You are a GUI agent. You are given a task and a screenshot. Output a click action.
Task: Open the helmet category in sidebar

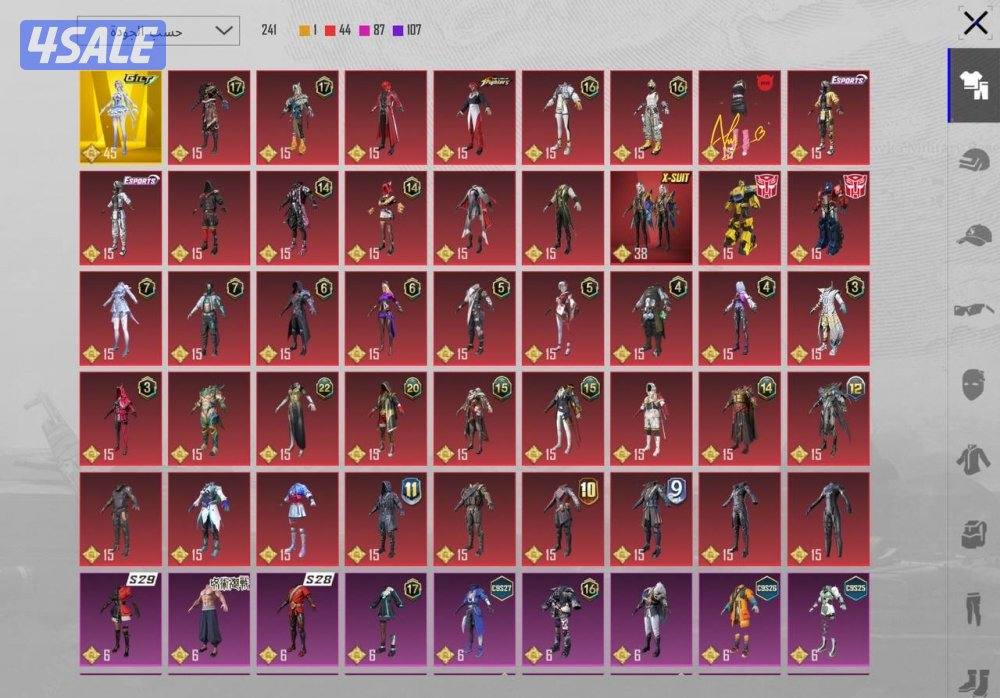tap(974, 161)
